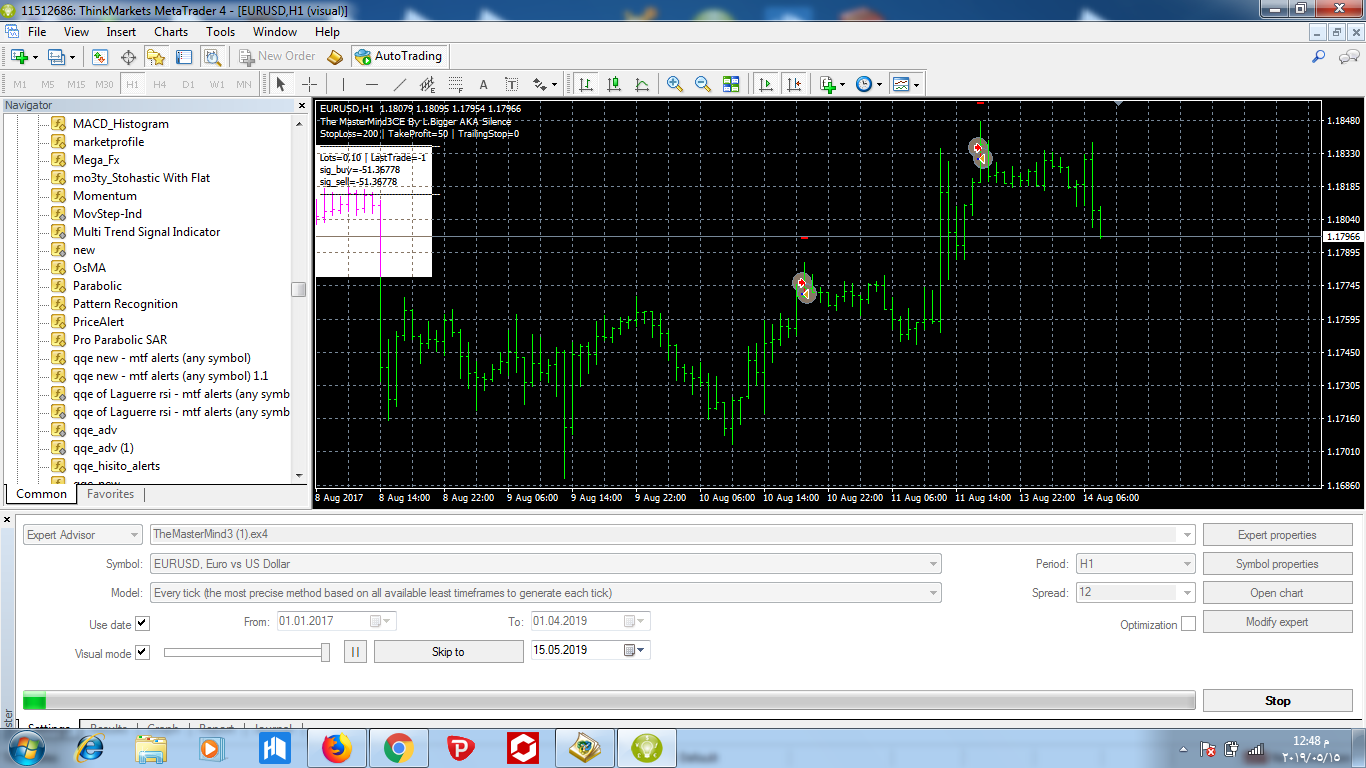1366x768 pixels.
Task: Pause the visual backtest
Action: tap(355, 652)
